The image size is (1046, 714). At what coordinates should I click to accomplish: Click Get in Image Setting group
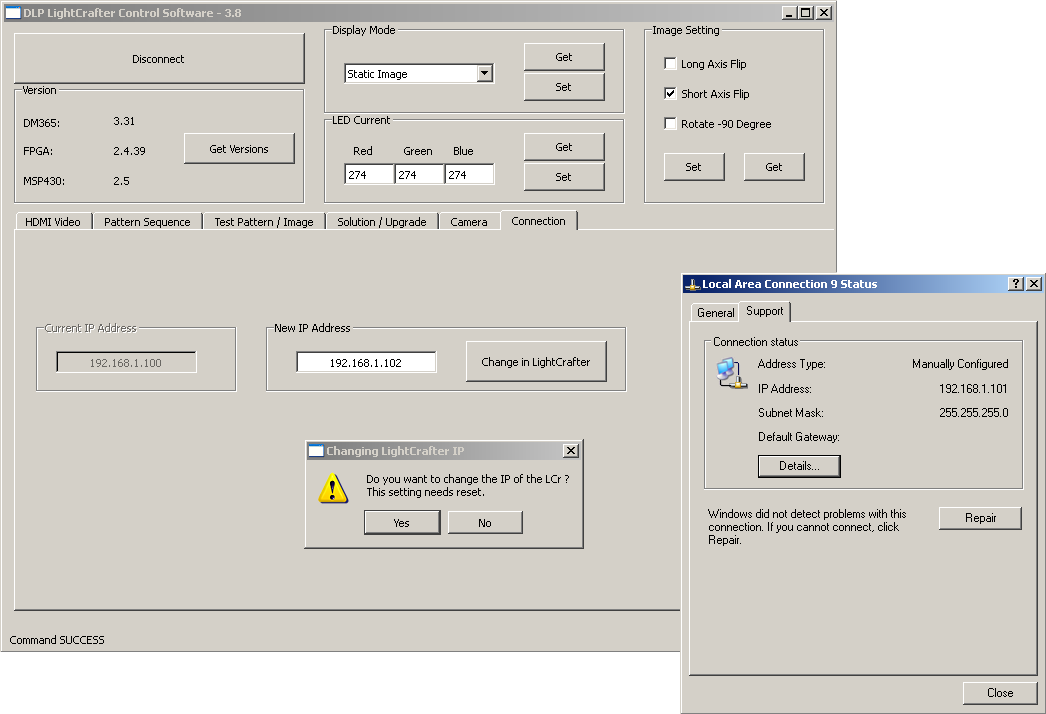774,167
